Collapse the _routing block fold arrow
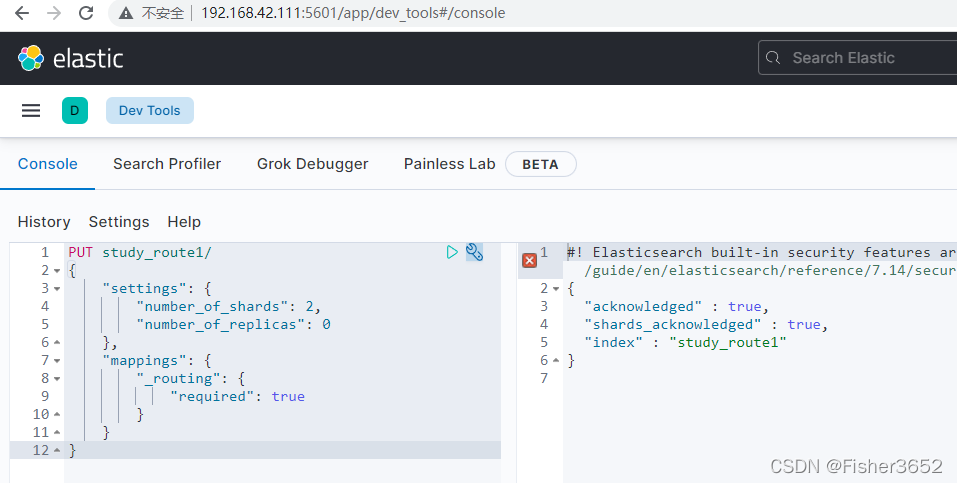 coord(57,379)
